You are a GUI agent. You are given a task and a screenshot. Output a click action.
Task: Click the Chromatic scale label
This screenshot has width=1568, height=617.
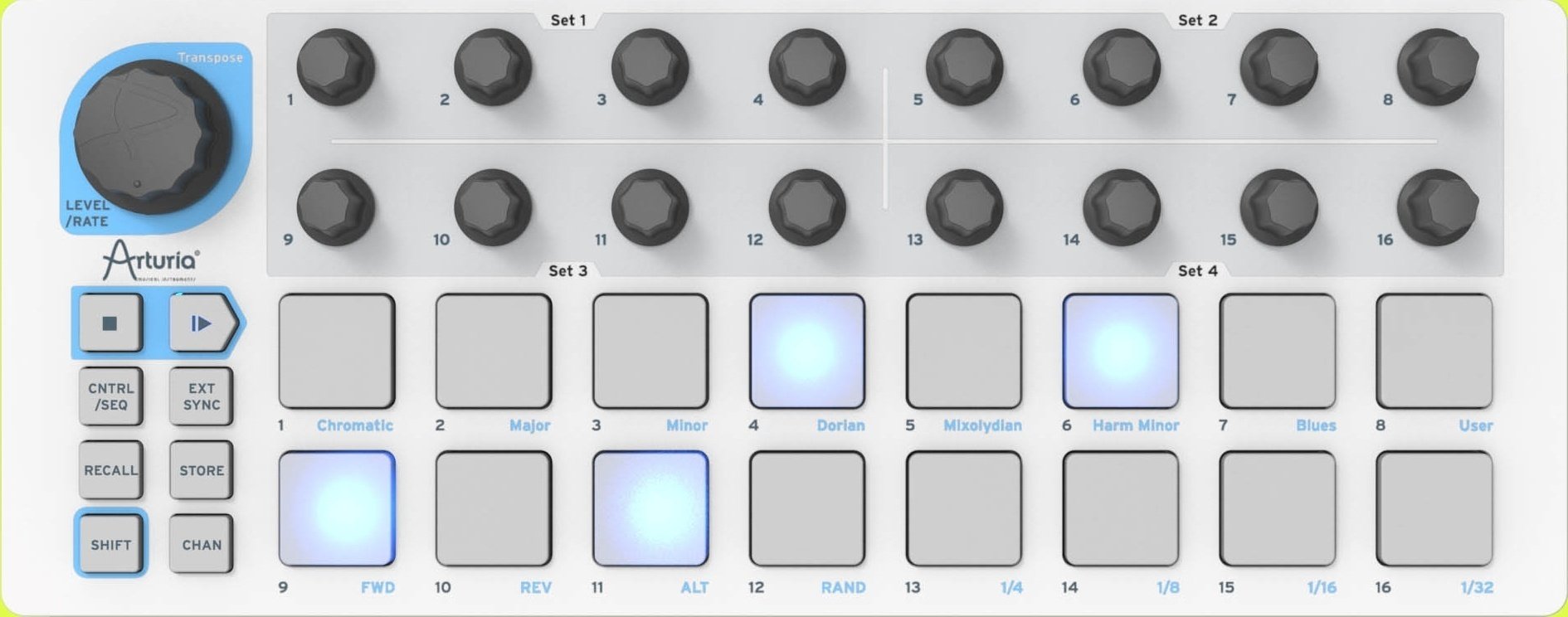354,425
